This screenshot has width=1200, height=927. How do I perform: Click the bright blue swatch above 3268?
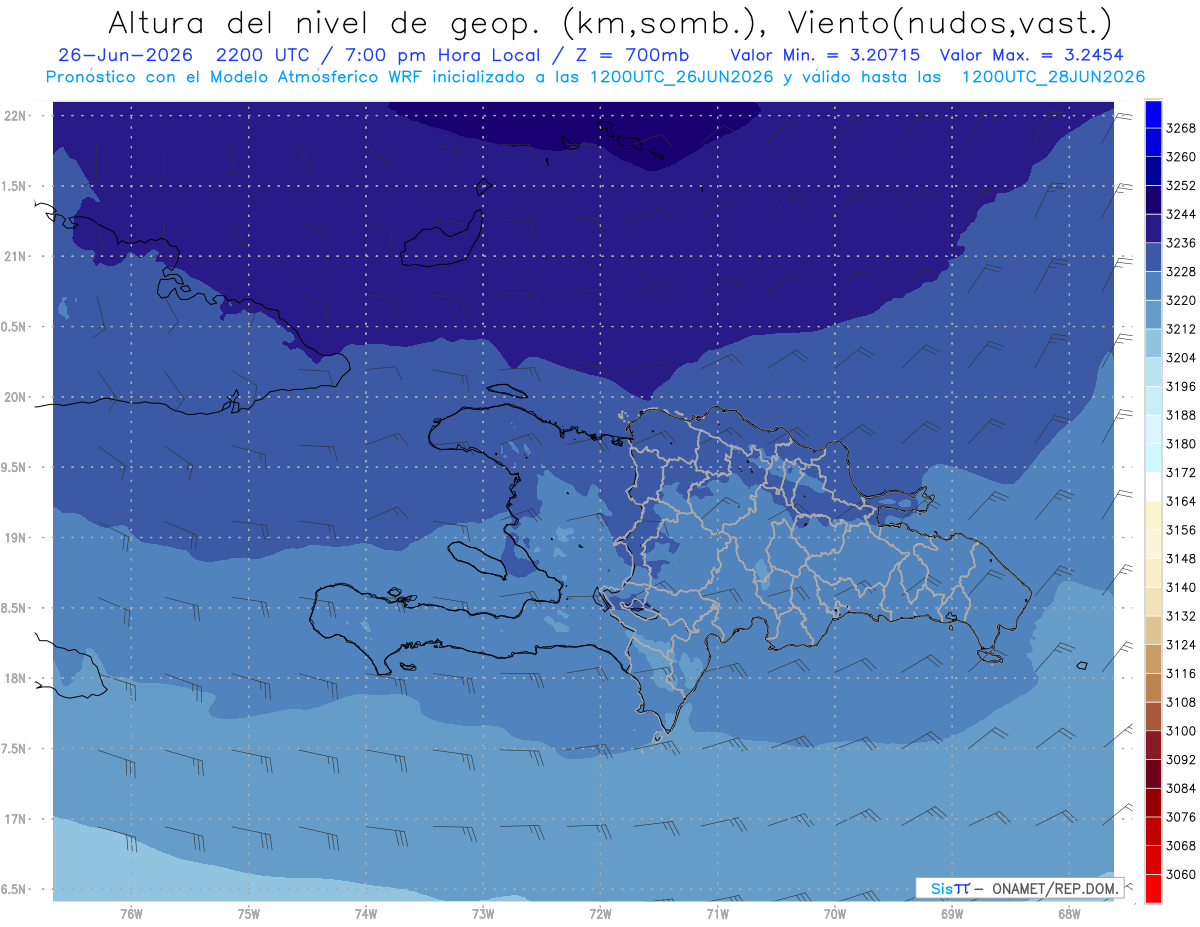pyautogui.click(x=1152, y=114)
